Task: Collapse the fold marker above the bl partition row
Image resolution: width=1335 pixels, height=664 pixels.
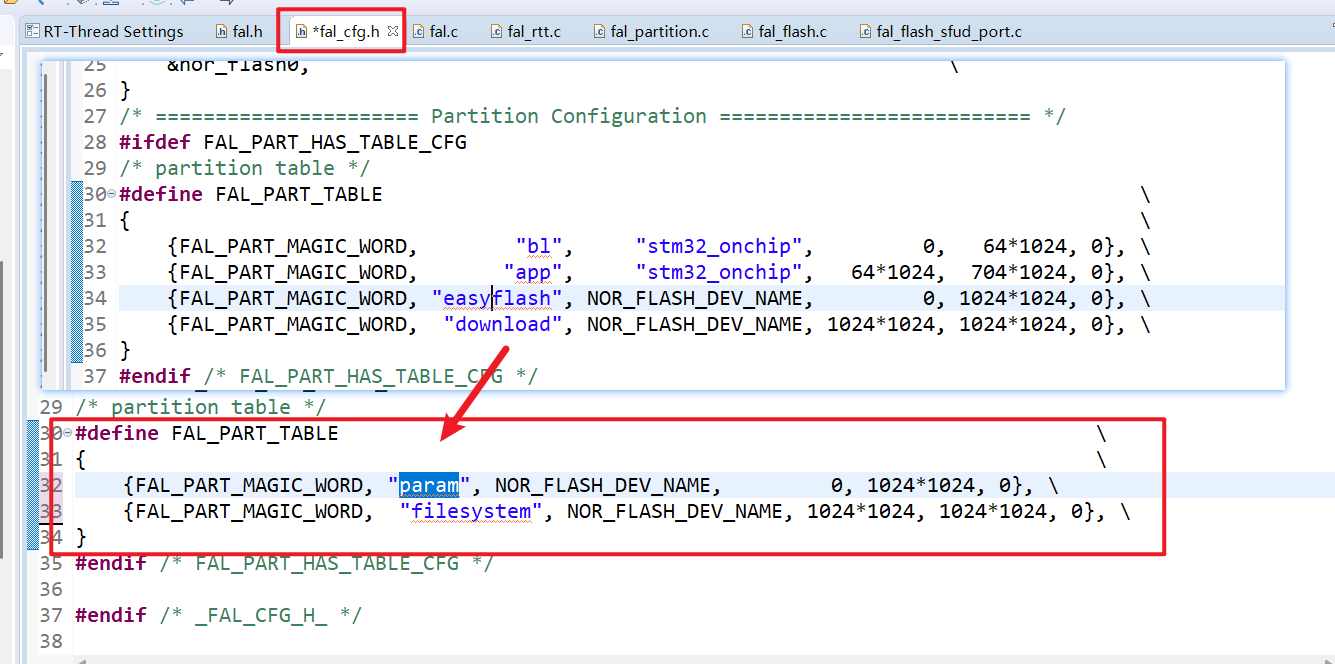Action: [112, 194]
